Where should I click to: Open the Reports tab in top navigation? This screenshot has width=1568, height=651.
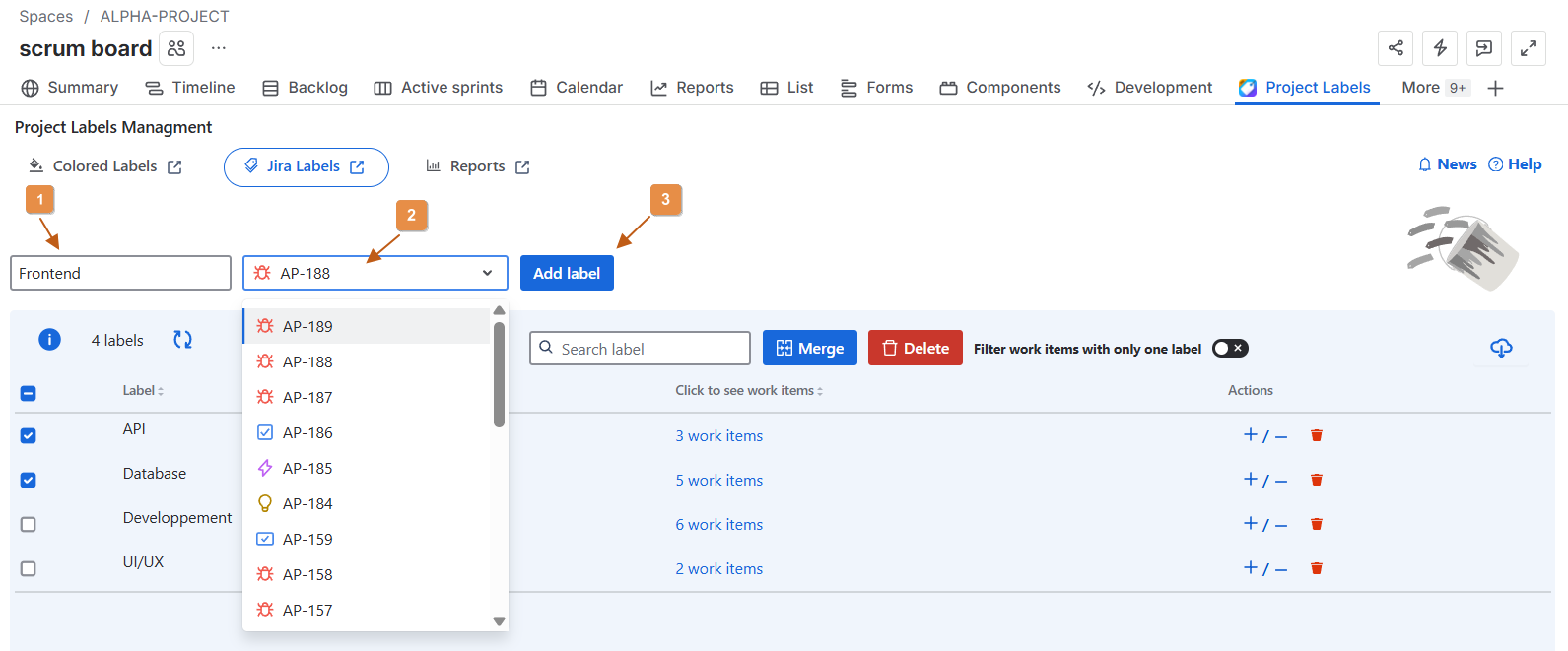pos(692,88)
